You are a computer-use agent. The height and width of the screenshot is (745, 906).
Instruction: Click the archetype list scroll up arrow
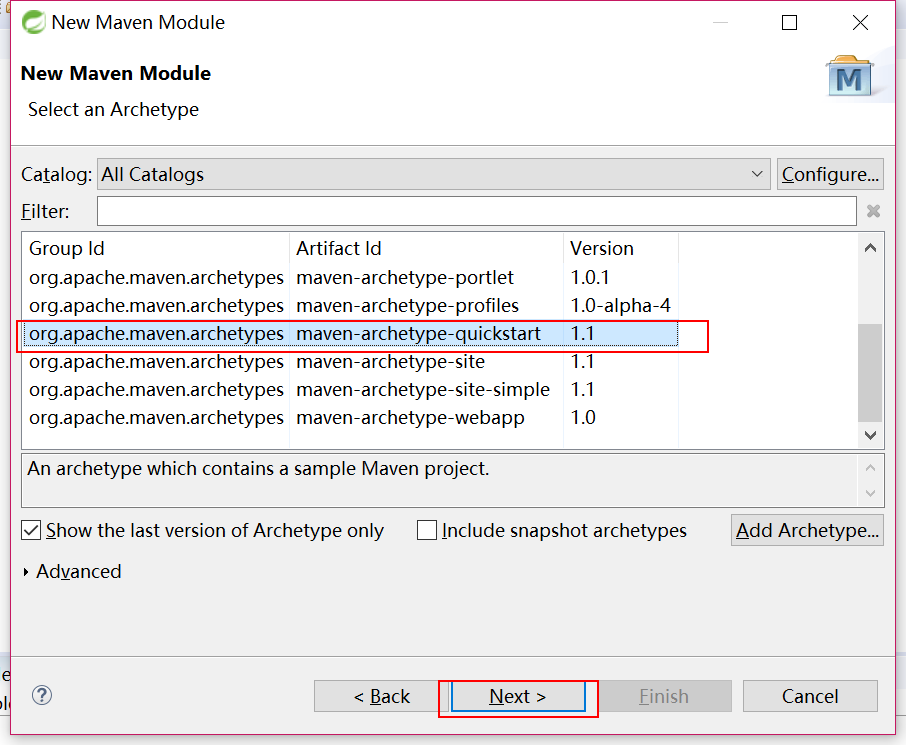coord(870,249)
